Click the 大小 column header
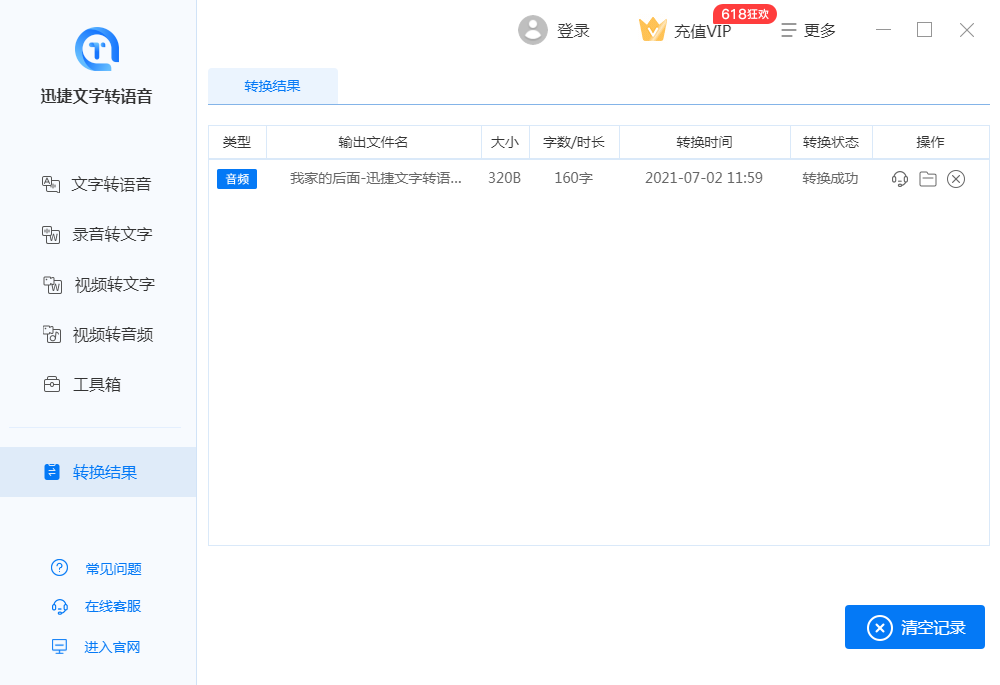The image size is (1000, 685). 505,142
